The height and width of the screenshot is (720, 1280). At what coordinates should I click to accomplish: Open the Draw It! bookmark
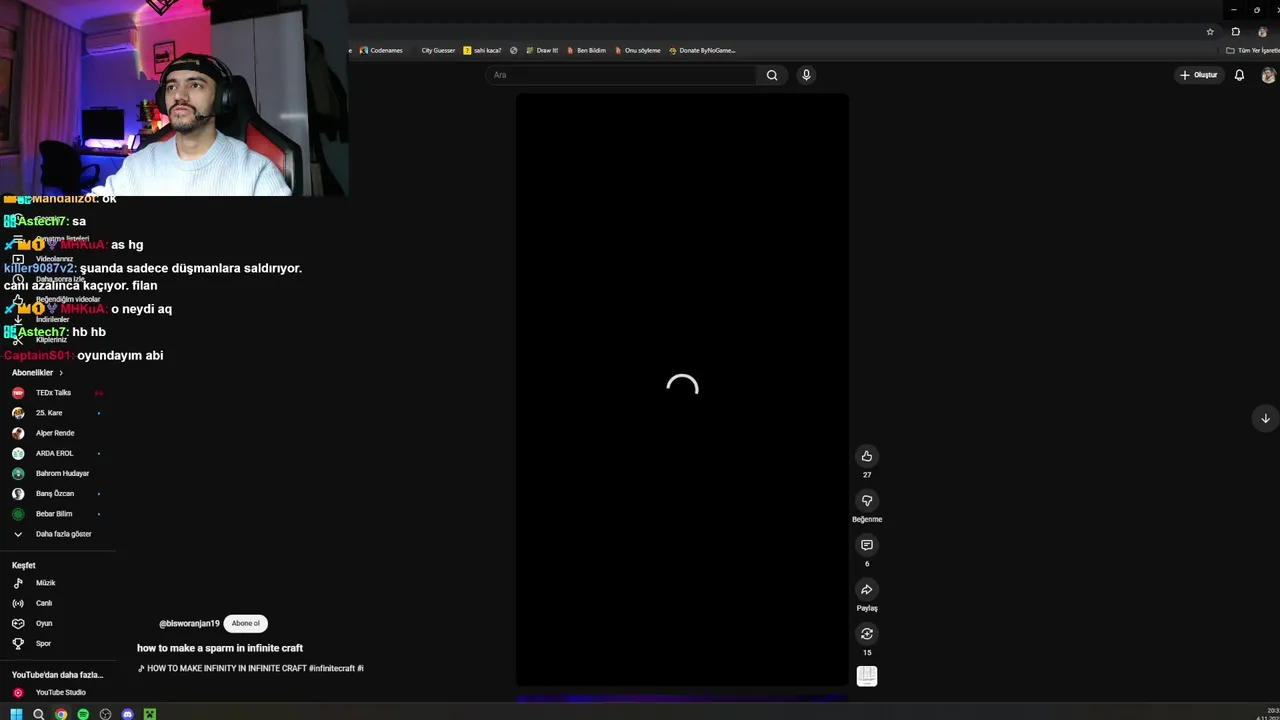tap(542, 50)
